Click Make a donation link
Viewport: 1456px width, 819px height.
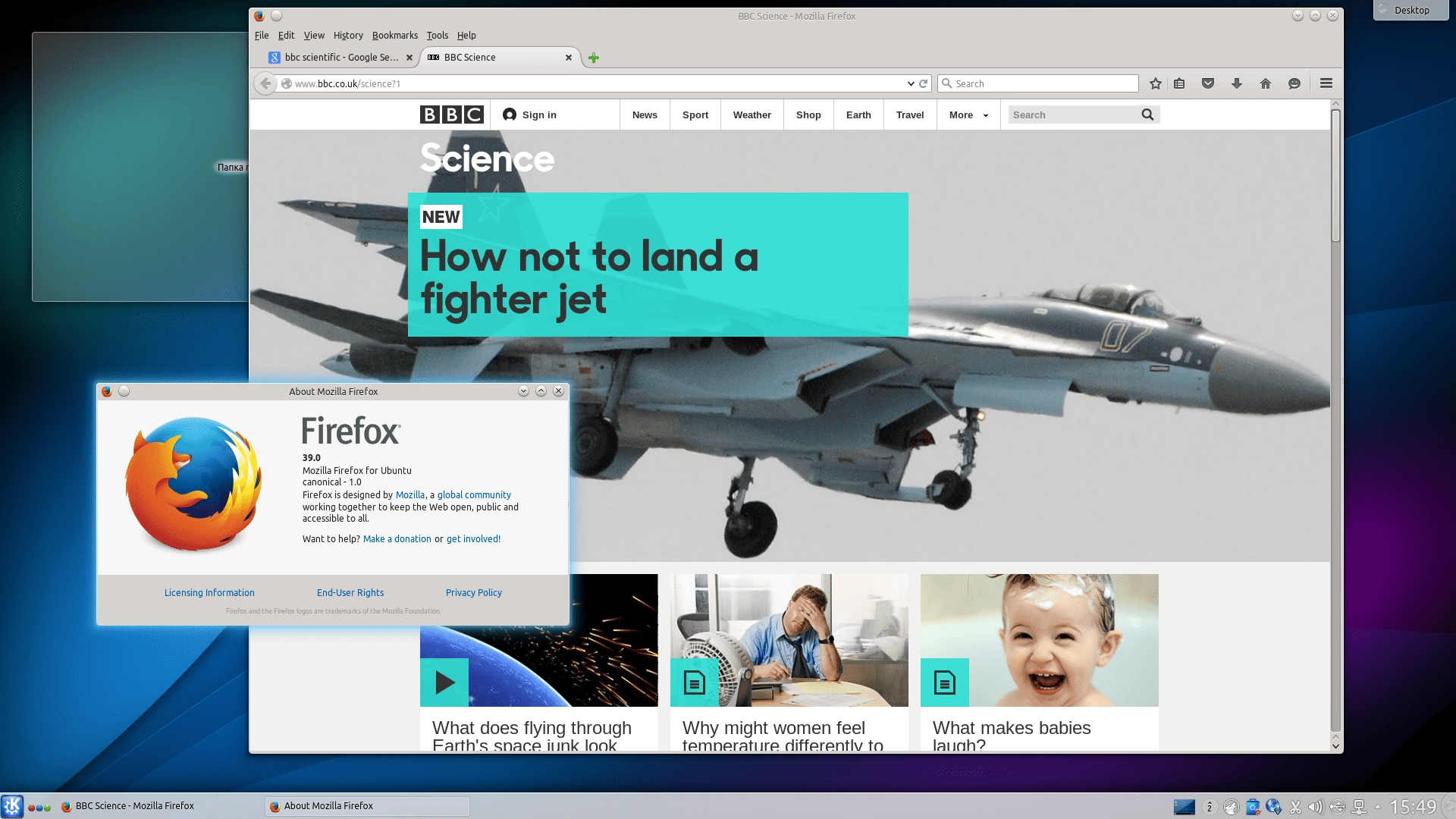click(397, 539)
